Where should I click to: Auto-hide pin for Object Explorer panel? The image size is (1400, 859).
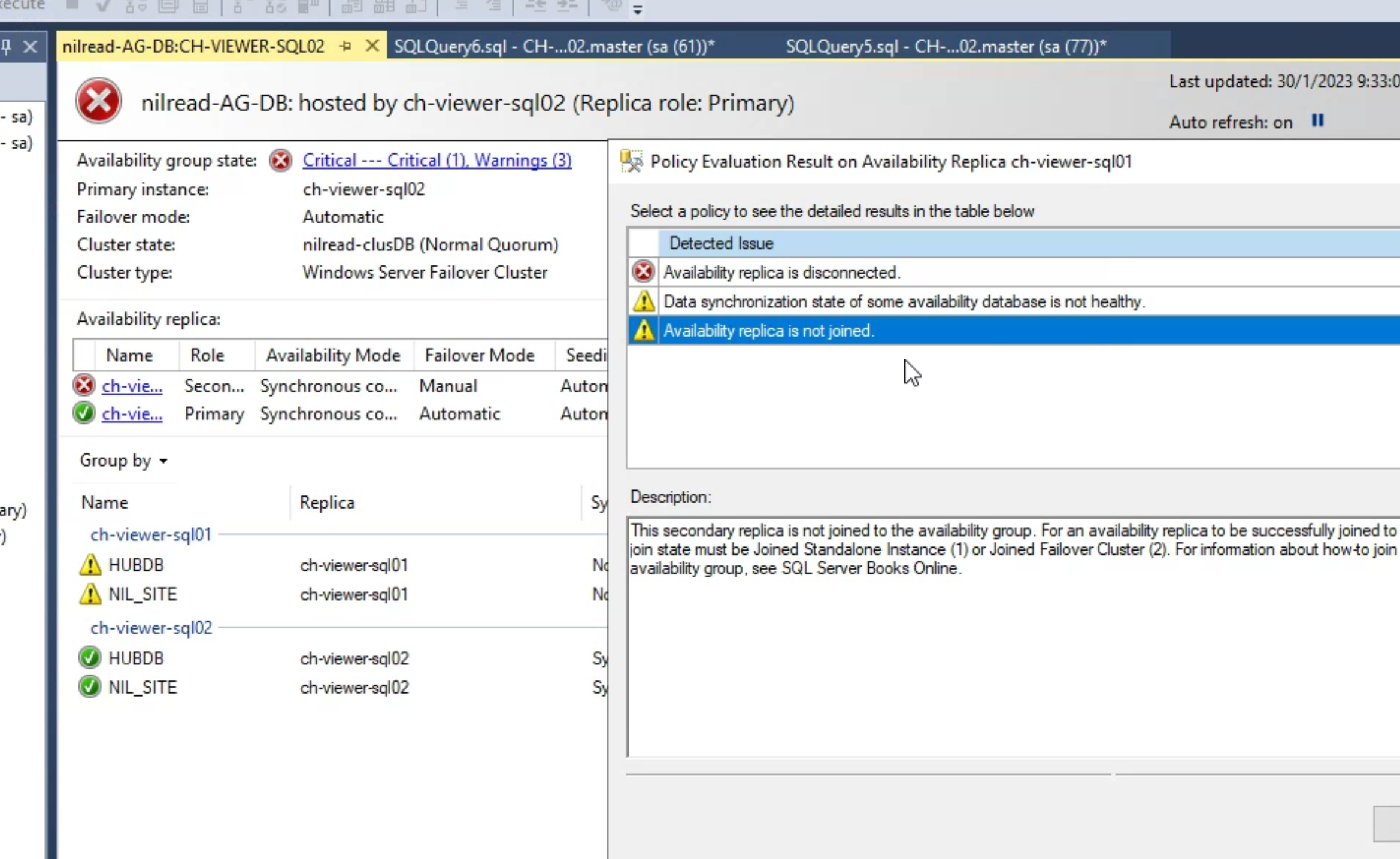7,46
